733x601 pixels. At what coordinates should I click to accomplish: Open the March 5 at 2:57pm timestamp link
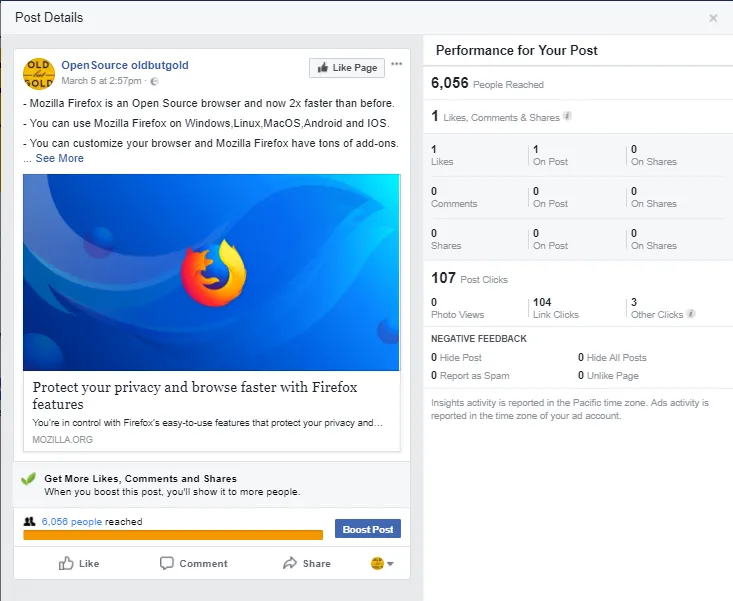coord(101,81)
